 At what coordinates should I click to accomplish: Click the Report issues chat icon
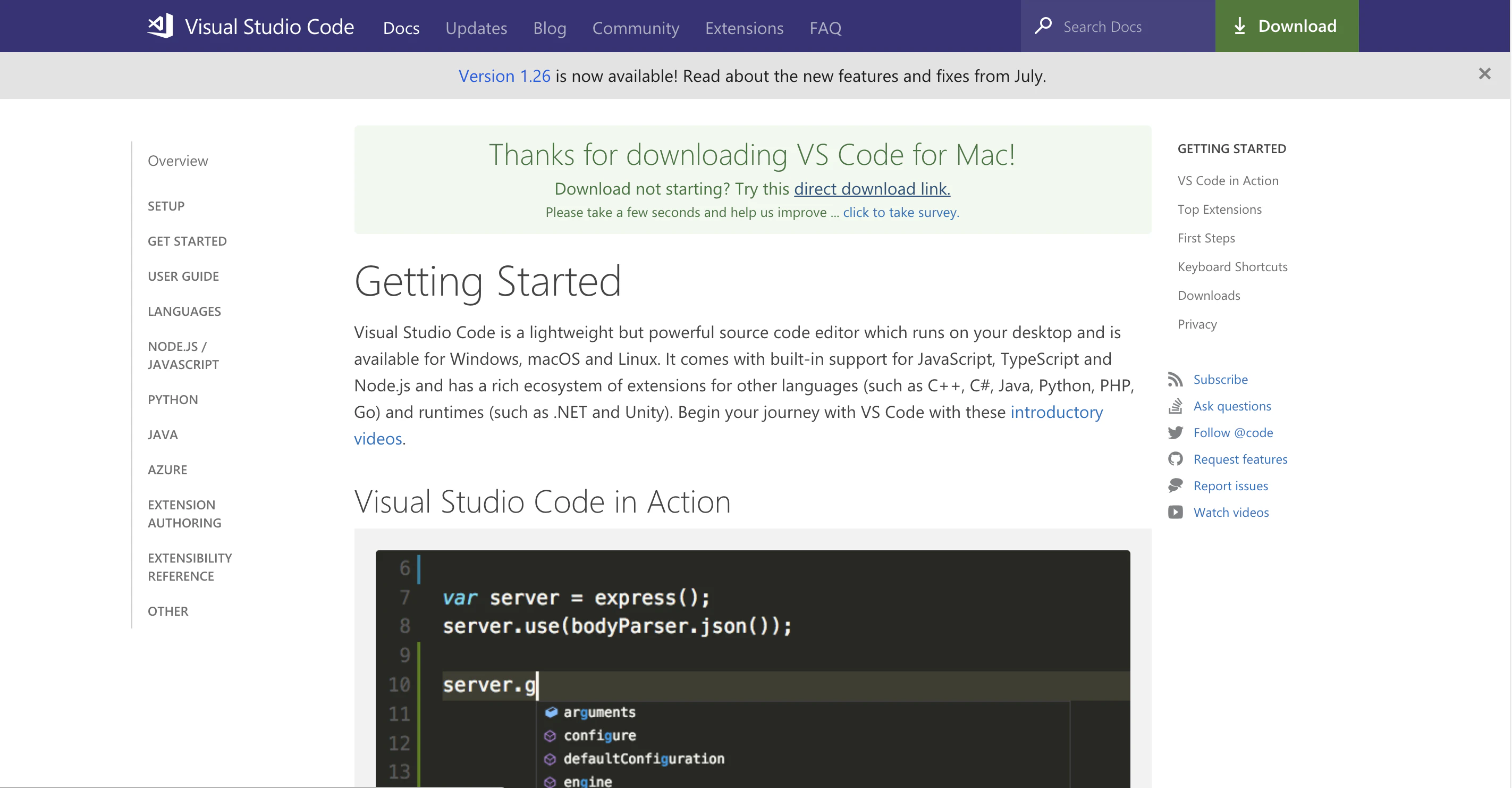(x=1175, y=485)
